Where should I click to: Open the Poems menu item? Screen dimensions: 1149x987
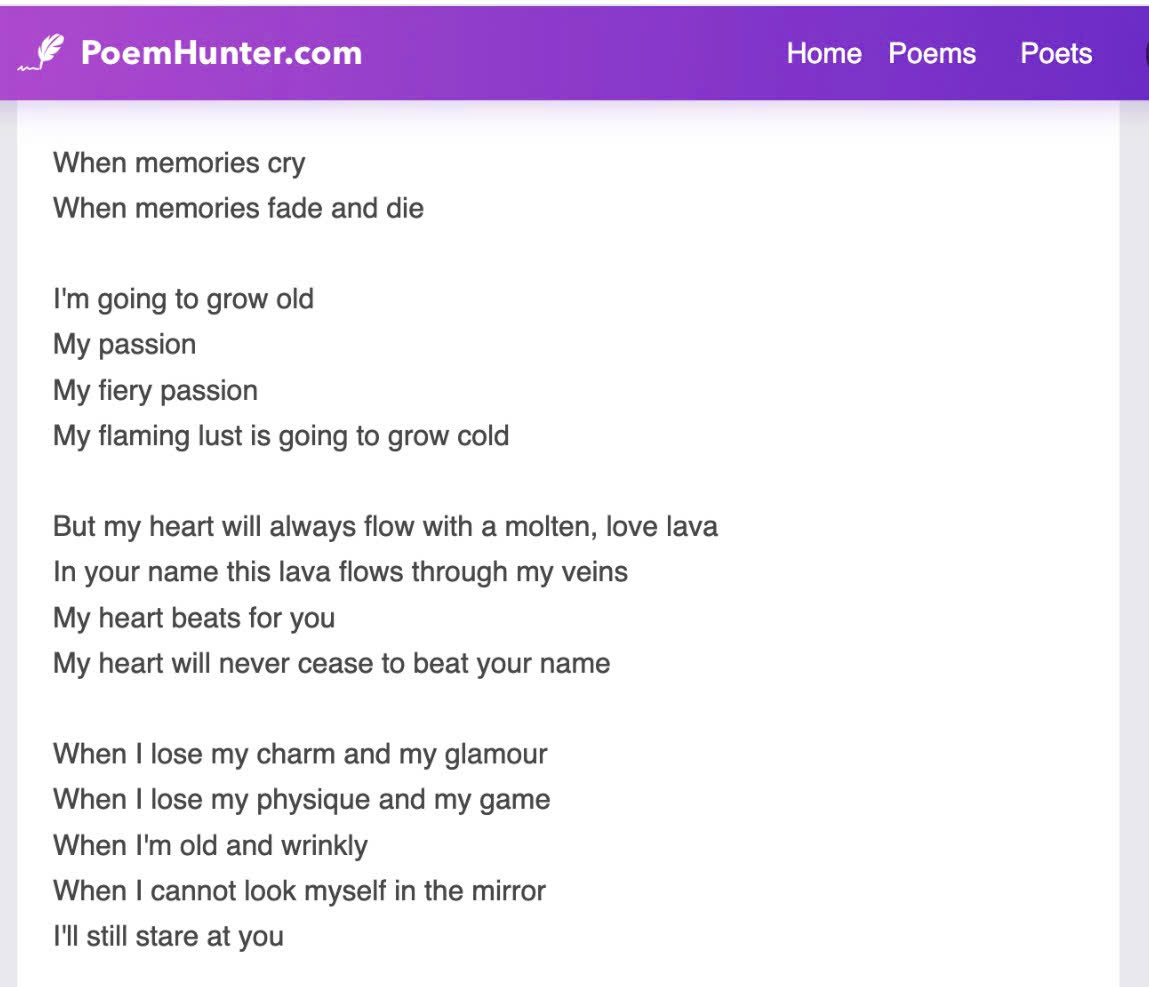(931, 53)
